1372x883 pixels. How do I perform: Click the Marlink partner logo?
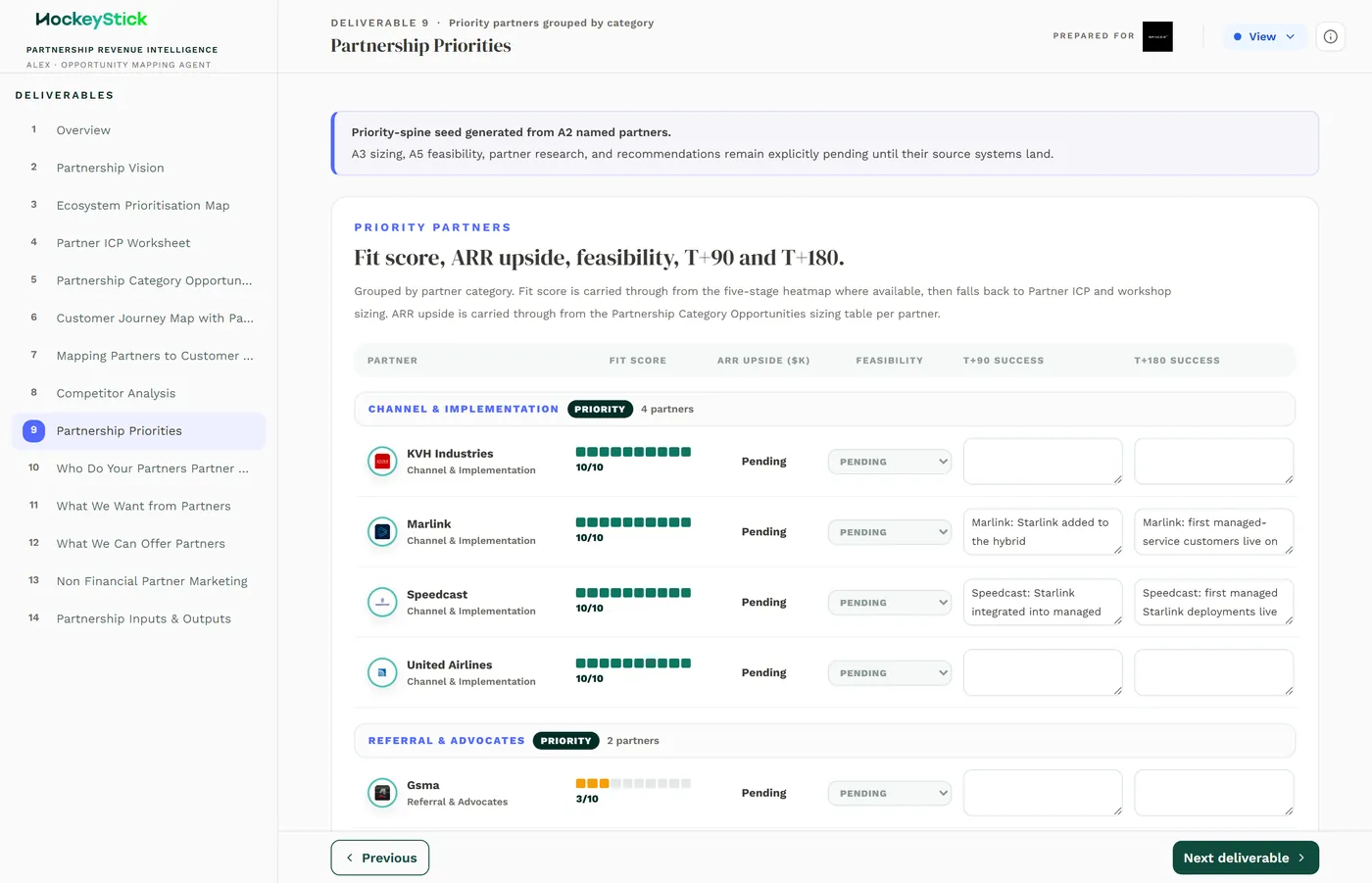click(382, 531)
